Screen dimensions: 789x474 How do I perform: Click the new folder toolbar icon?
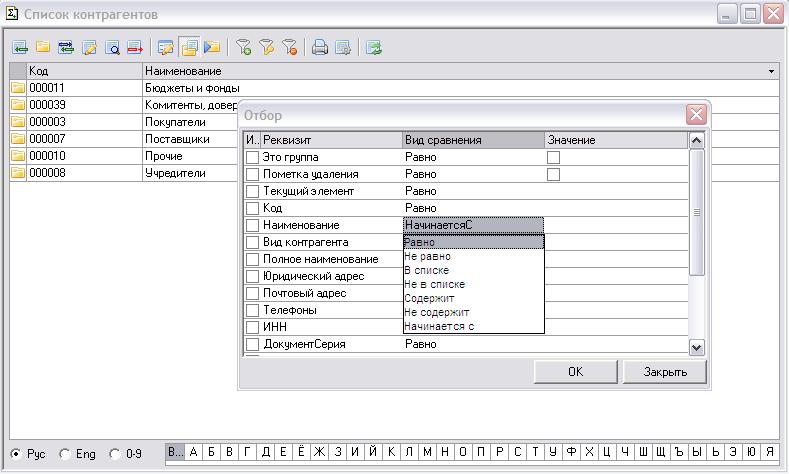(x=43, y=47)
